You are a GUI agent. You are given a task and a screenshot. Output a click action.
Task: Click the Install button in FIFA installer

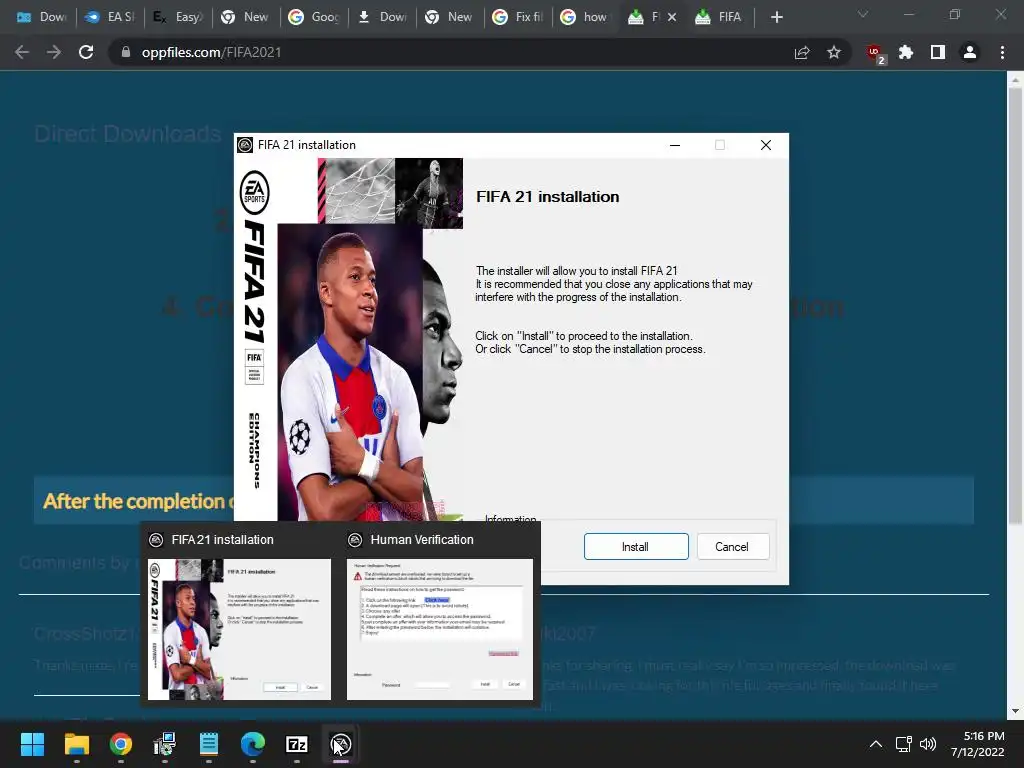pyautogui.click(x=635, y=547)
